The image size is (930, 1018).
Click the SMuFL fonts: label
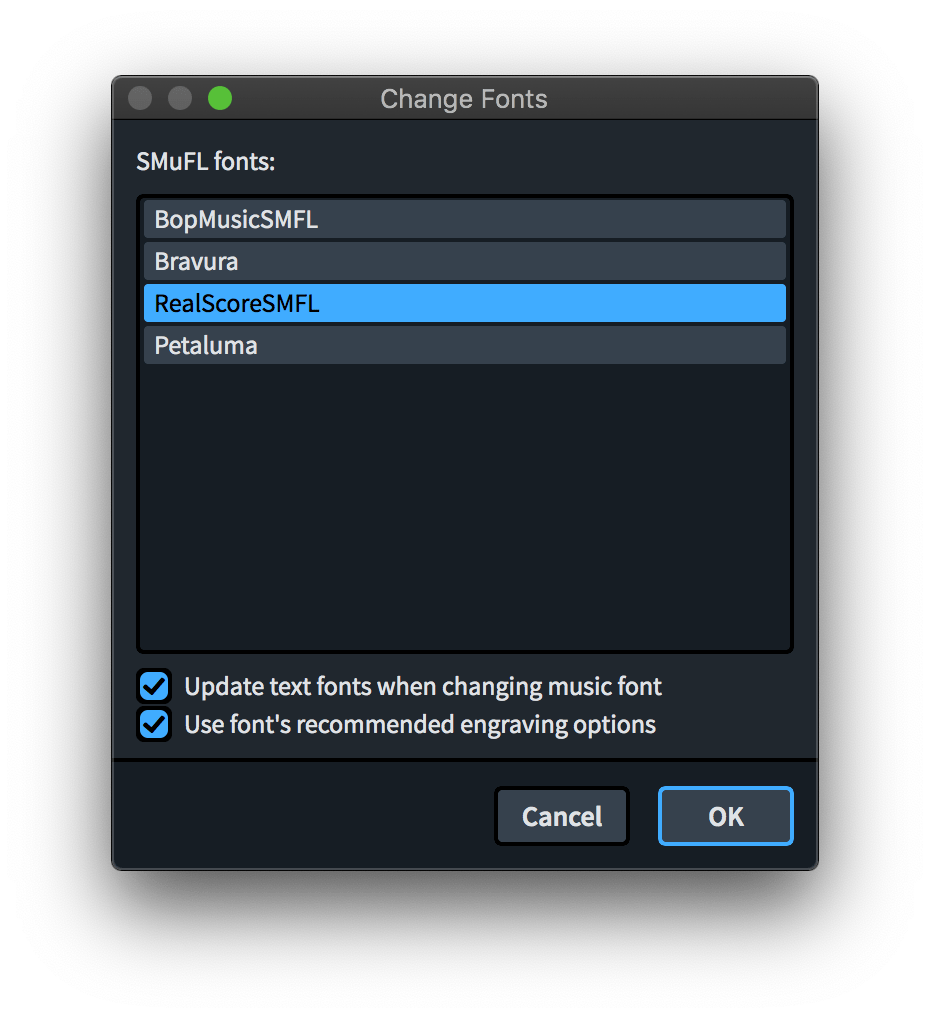tap(205, 161)
